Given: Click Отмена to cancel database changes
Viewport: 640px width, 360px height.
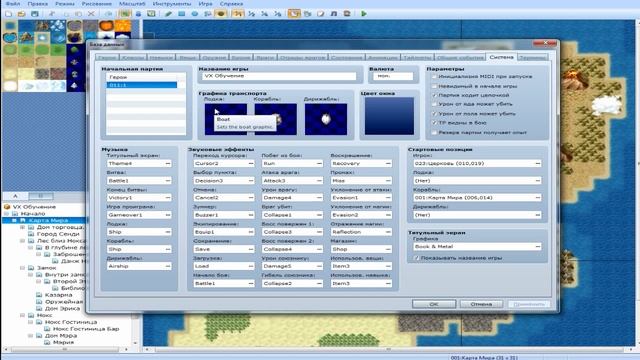Looking at the screenshot, I should click(x=481, y=304).
